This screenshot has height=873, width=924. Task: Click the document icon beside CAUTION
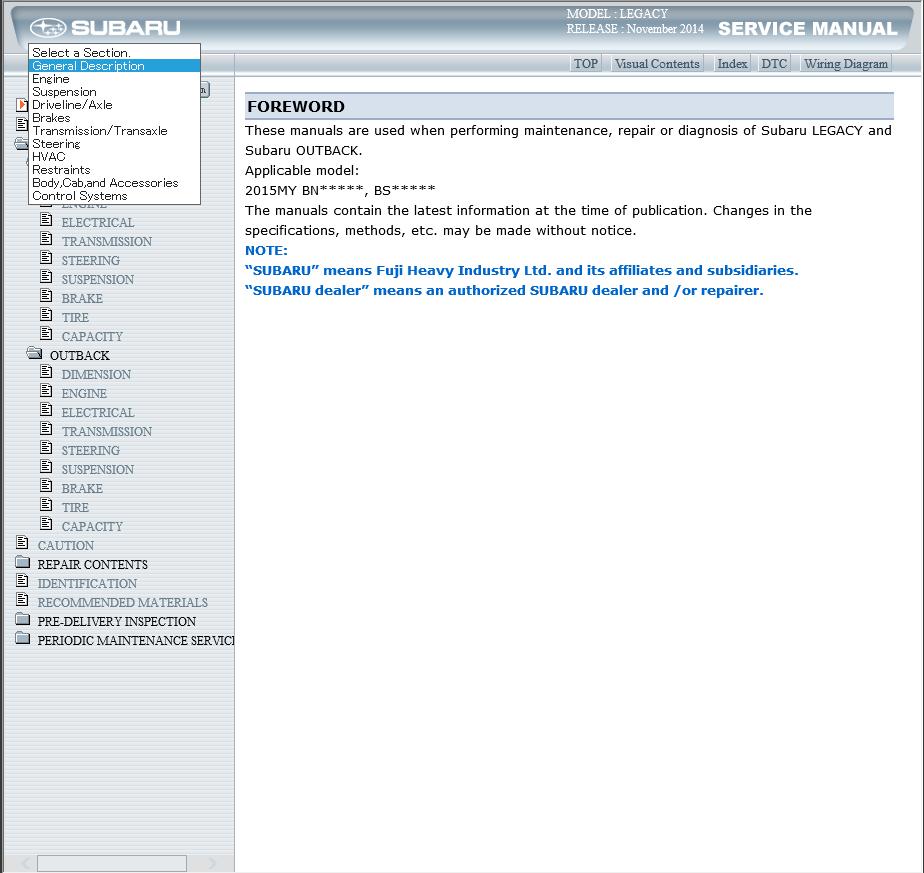(x=22, y=542)
